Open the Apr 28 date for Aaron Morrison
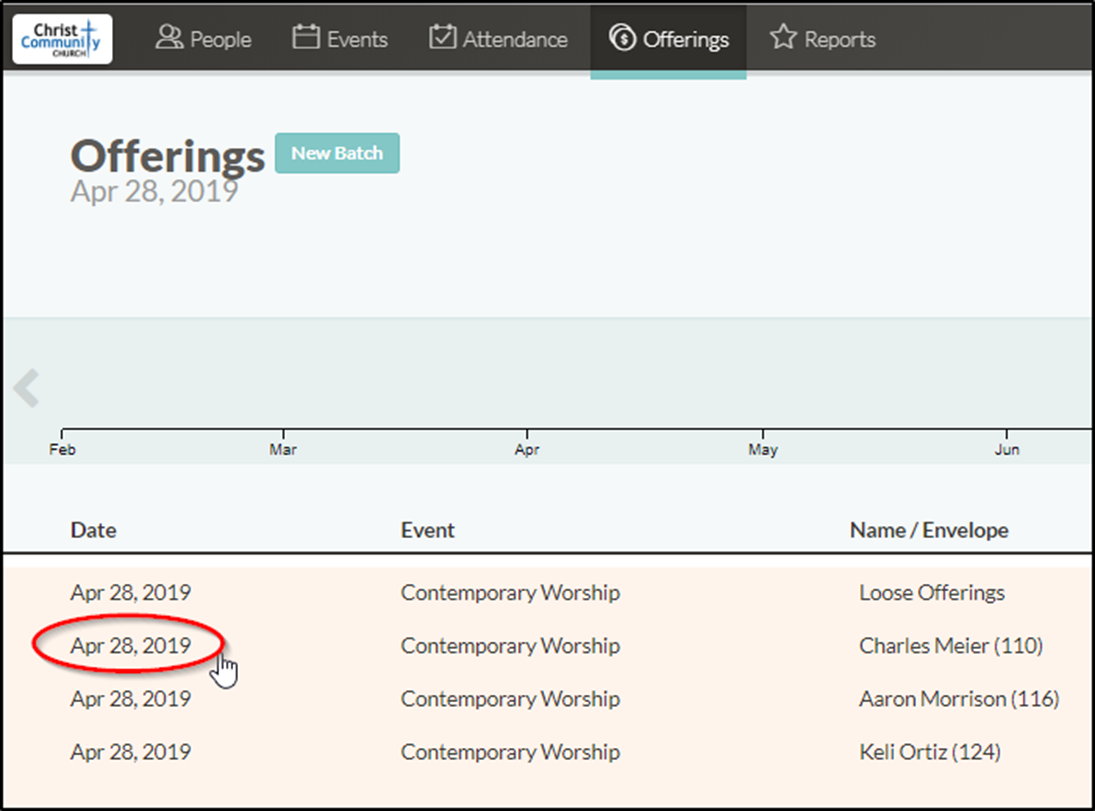1095x811 pixels. click(x=131, y=699)
